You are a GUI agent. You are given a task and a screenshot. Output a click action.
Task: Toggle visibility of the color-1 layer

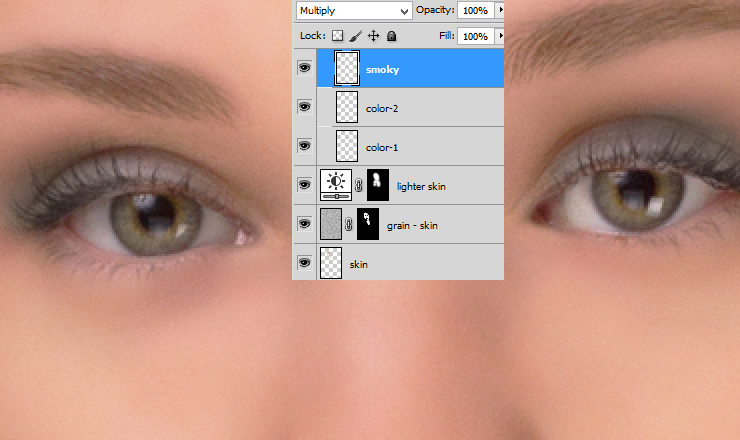[304, 146]
